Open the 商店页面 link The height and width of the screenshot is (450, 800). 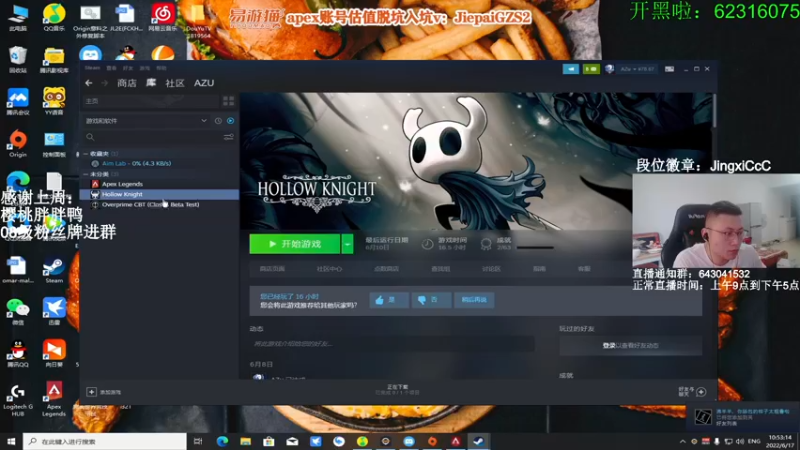(272, 269)
